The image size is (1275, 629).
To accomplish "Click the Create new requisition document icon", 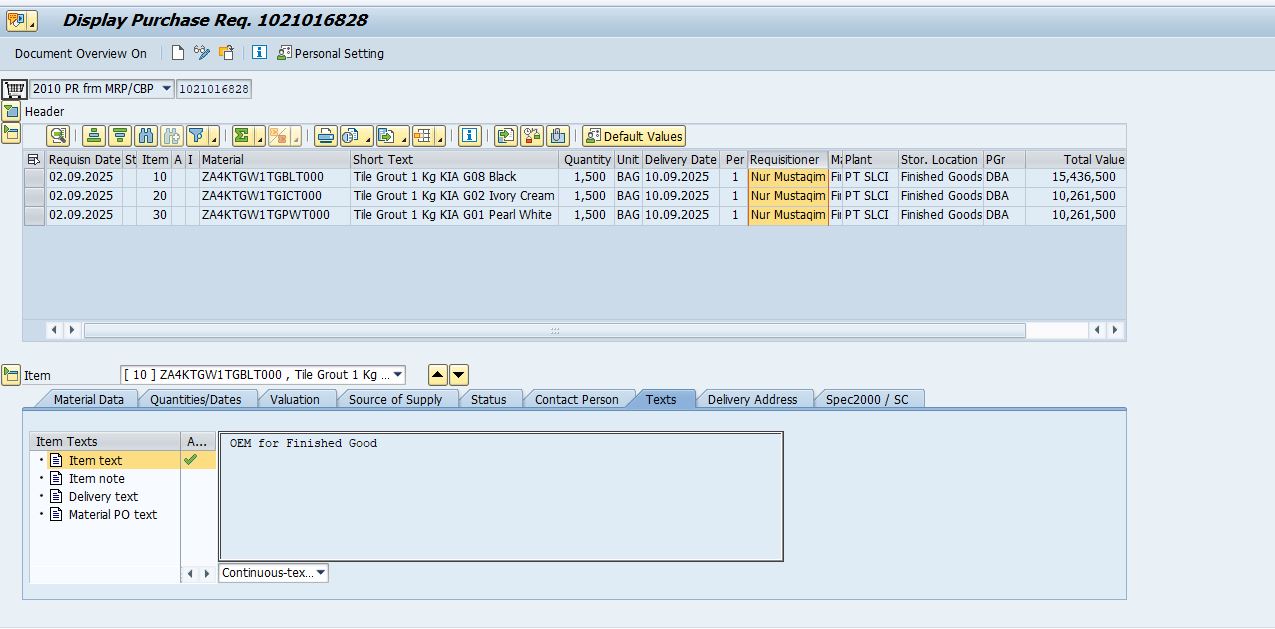I will 178,53.
